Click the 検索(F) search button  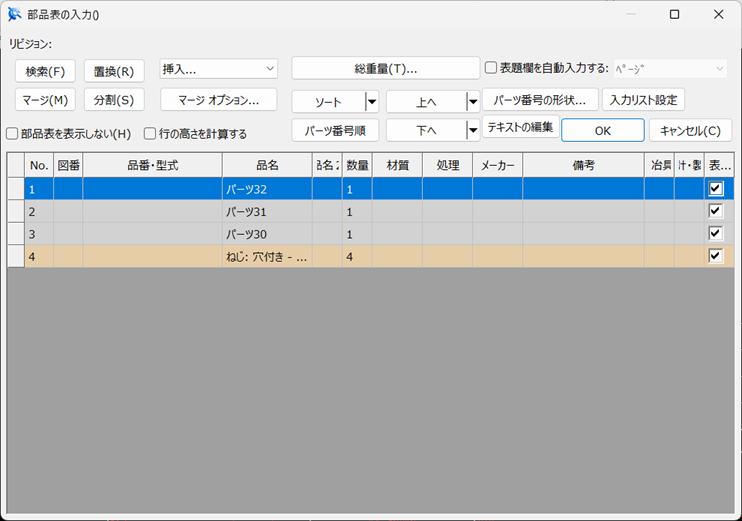click(x=45, y=71)
